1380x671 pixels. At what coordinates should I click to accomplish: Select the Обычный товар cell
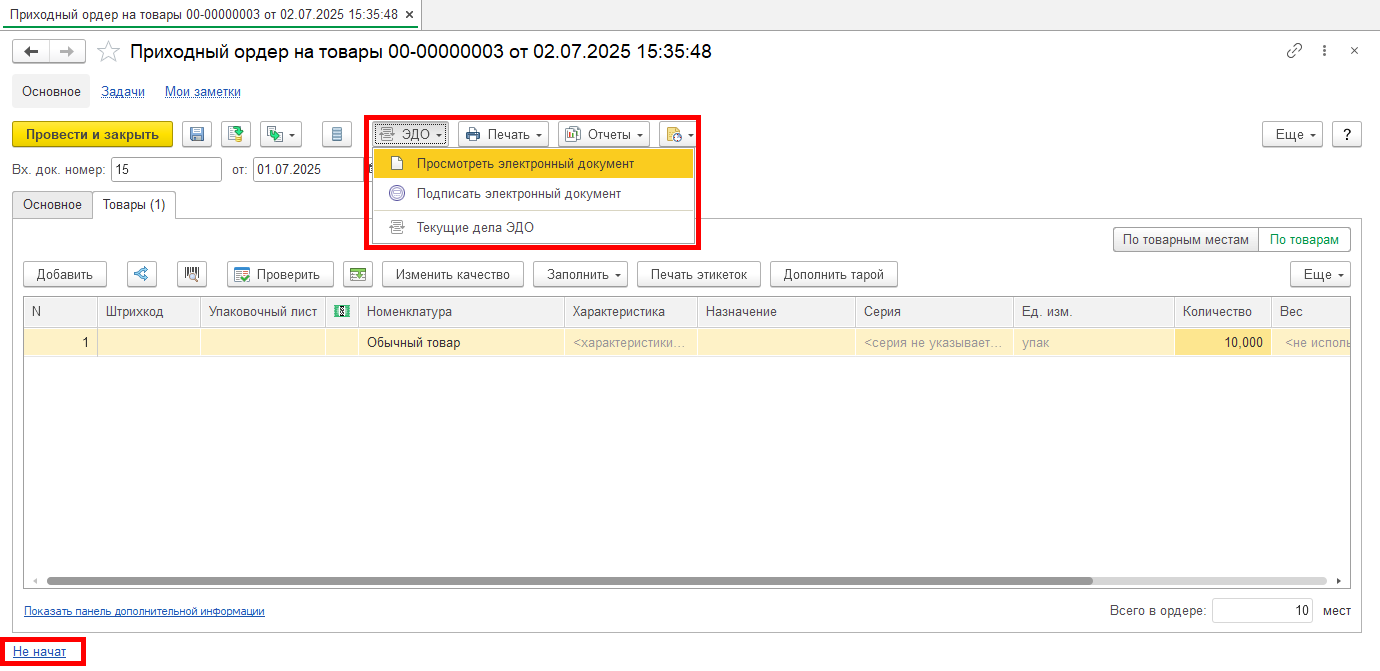click(x=461, y=343)
